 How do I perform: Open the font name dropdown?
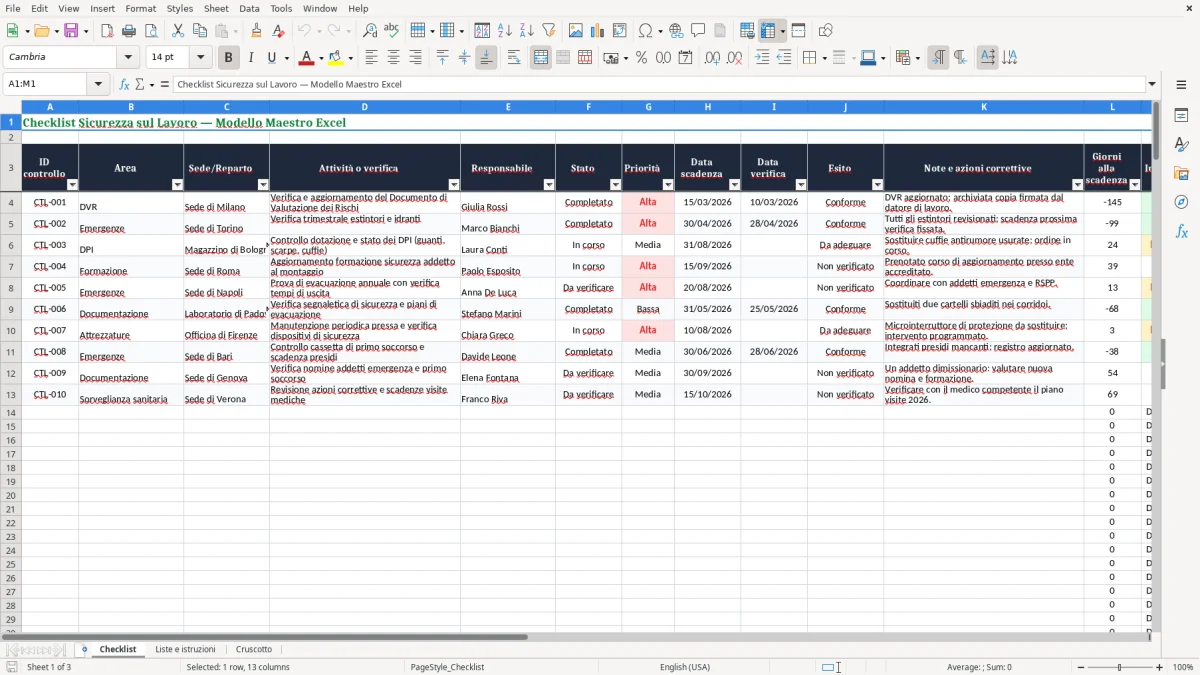pyautogui.click(x=128, y=58)
